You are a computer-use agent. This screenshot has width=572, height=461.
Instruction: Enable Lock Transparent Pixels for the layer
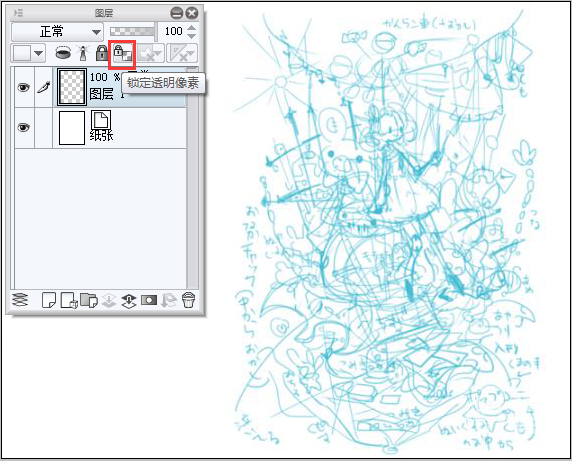coord(122,54)
